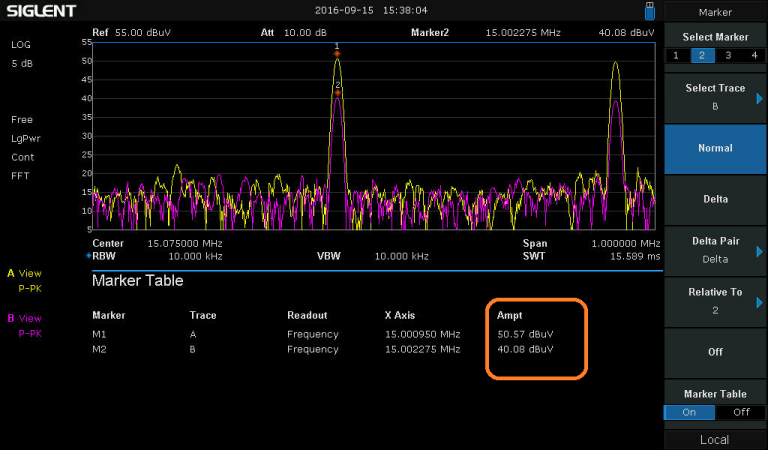768x450 pixels.
Task: Choose the Delta marker mode
Action: point(715,199)
